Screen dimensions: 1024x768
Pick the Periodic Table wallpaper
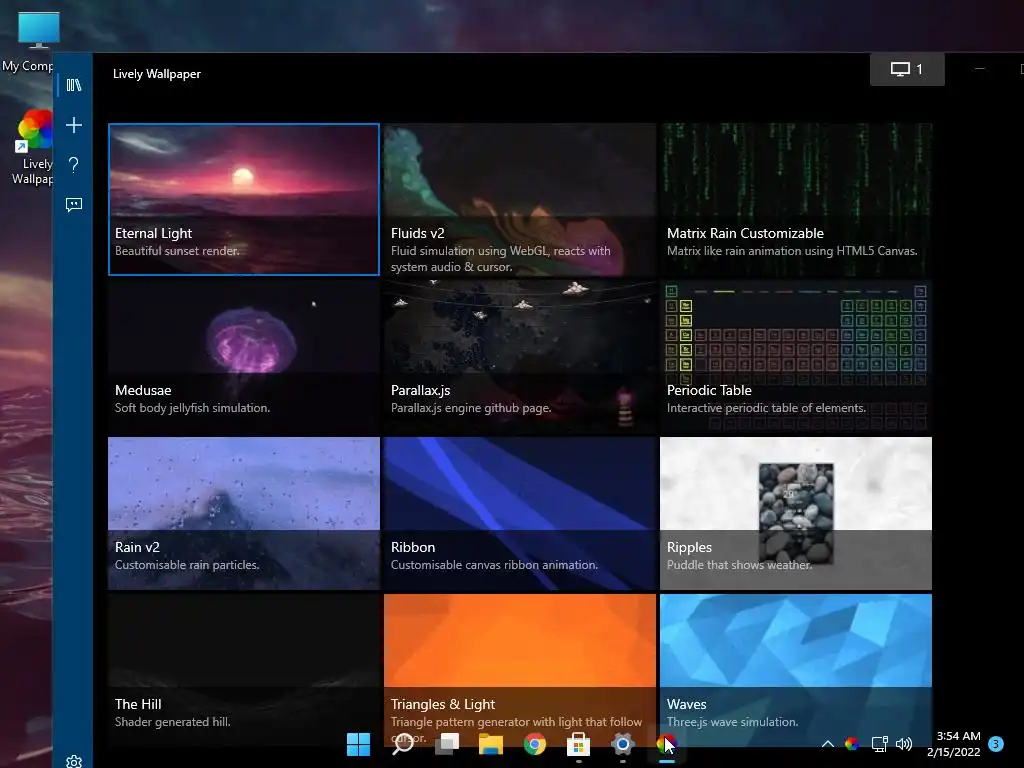[796, 357]
